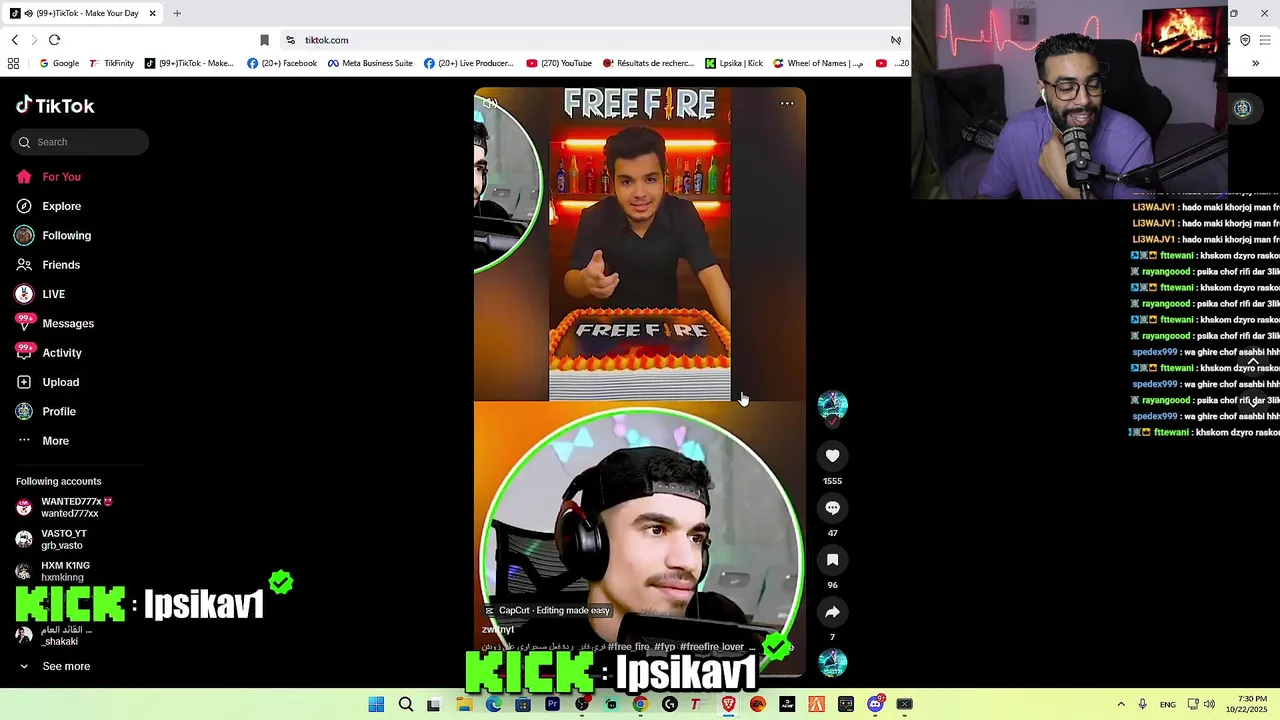Like the video with the heart button
Image resolution: width=1280 pixels, height=720 pixels.
point(832,456)
